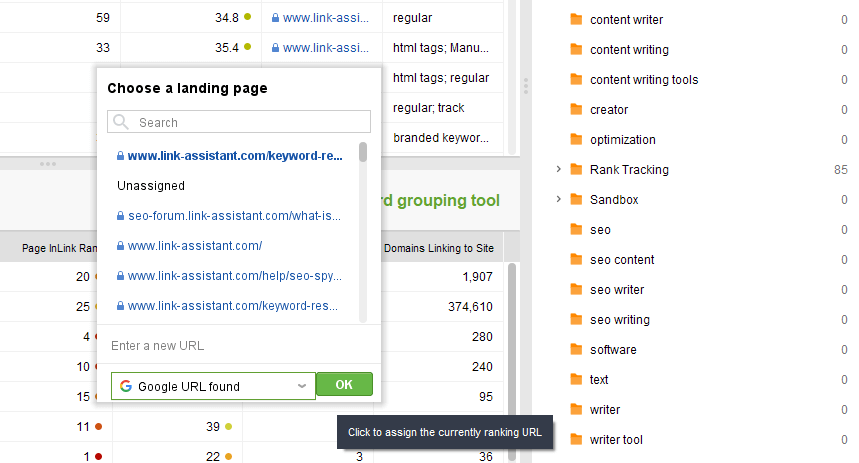Open www.link-assi... link in 34.8 row

pyautogui.click(x=325, y=18)
